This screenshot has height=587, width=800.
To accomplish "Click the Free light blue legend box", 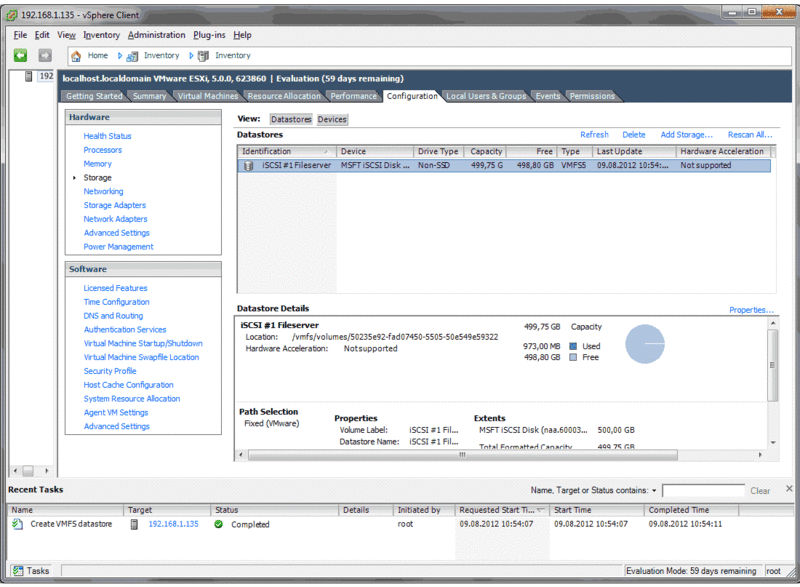I will click(573, 358).
